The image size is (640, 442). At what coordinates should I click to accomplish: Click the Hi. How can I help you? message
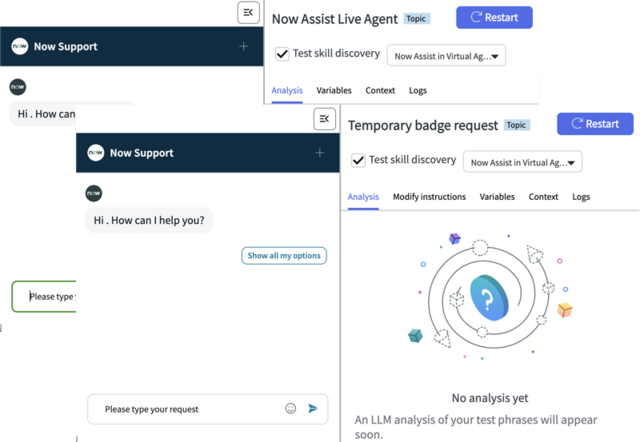click(x=149, y=220)
